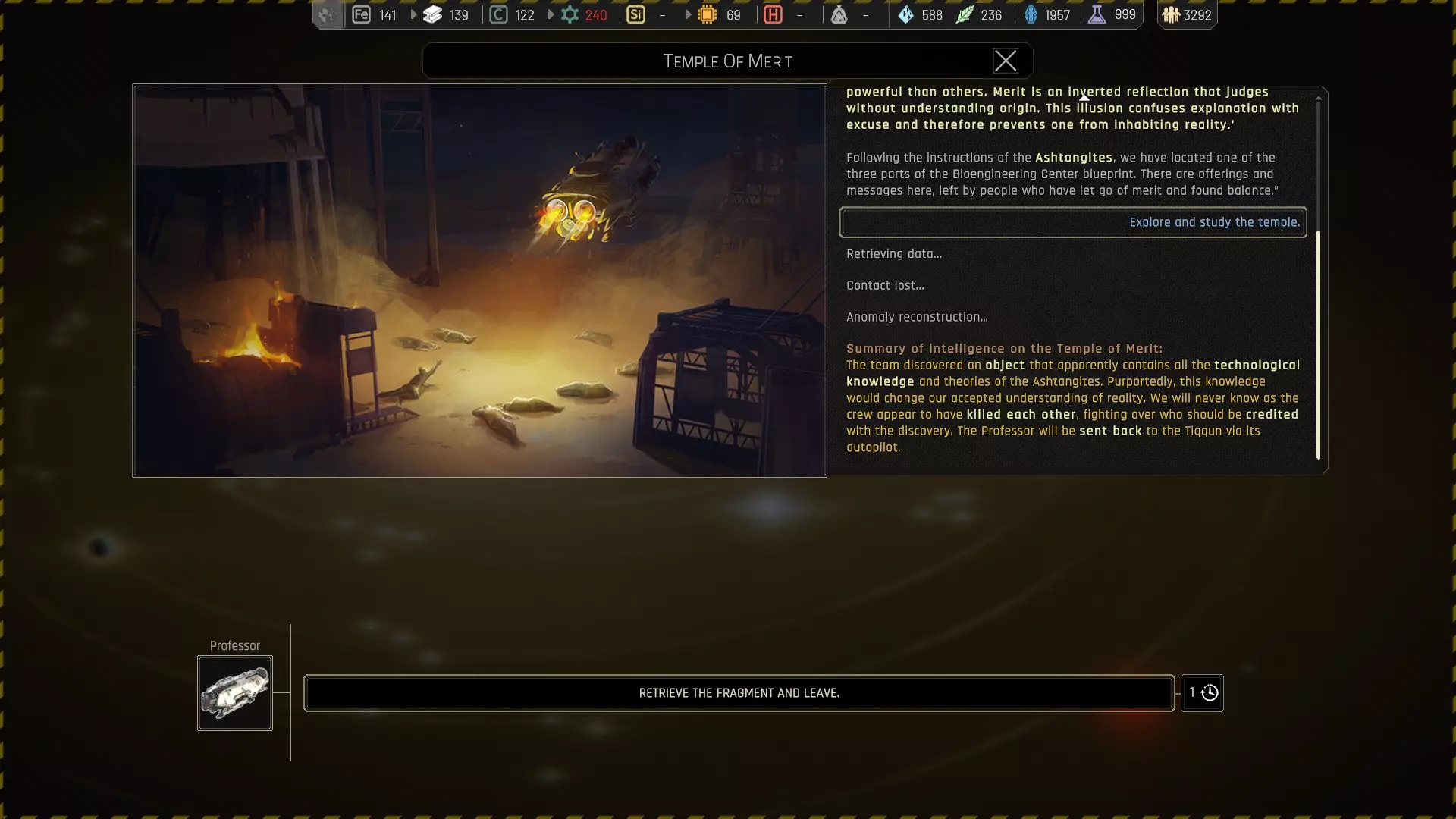Viewport: 1456px width, 819px height.
Task: Click the carbon (C) resource icon
Action: (x=498, y=14)
